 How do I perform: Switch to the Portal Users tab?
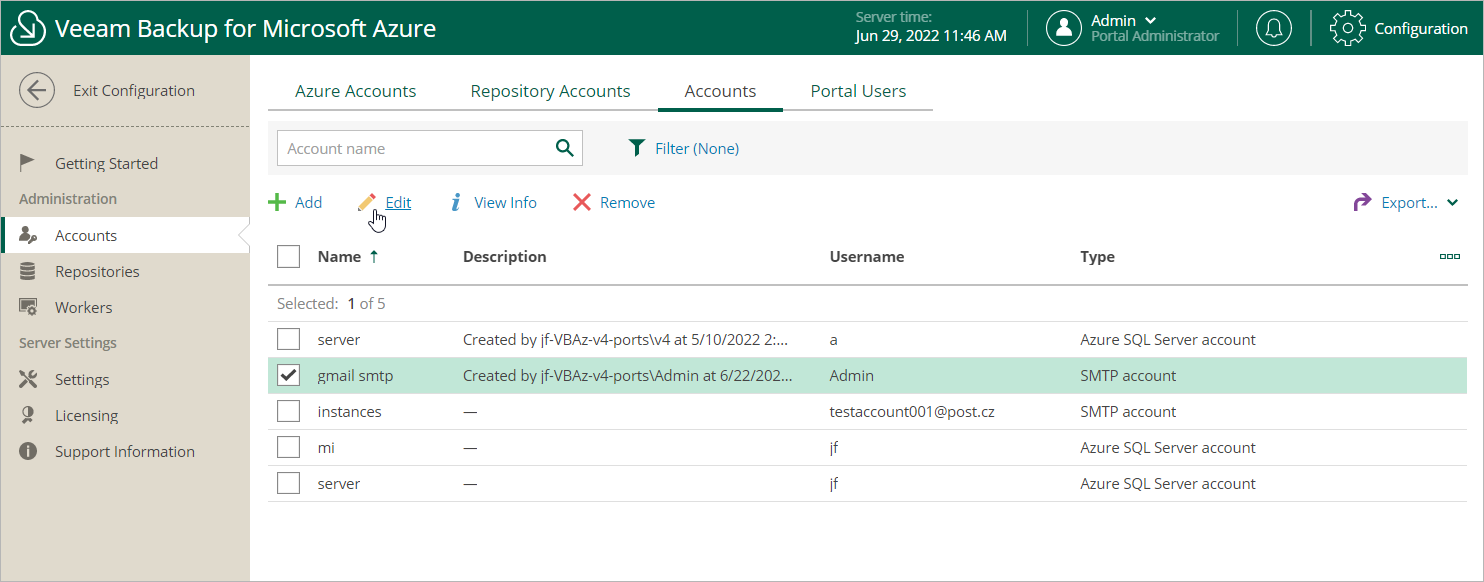click(x=858, y=91)
